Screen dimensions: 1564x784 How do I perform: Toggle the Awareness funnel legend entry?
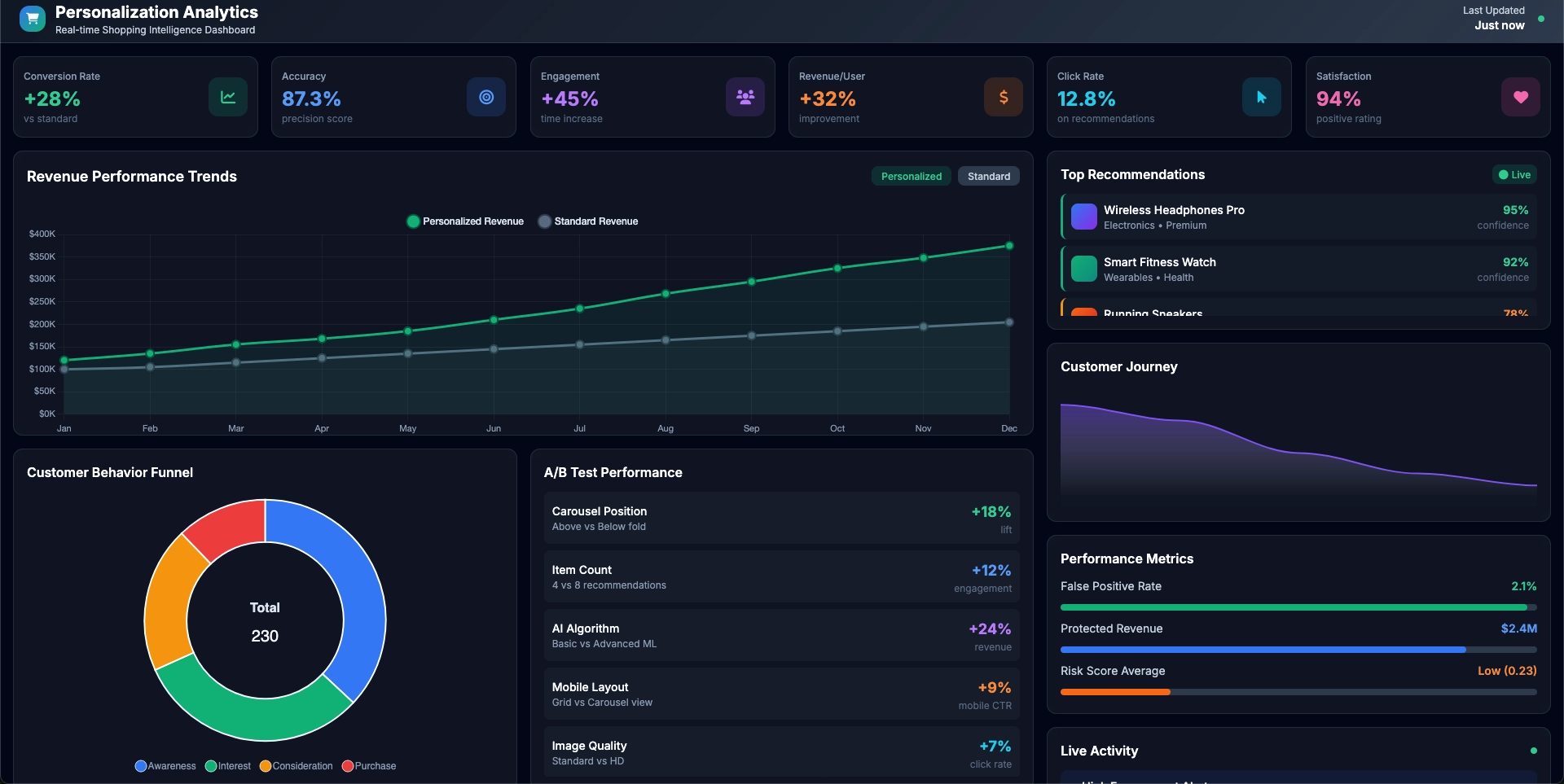(165, 766)
